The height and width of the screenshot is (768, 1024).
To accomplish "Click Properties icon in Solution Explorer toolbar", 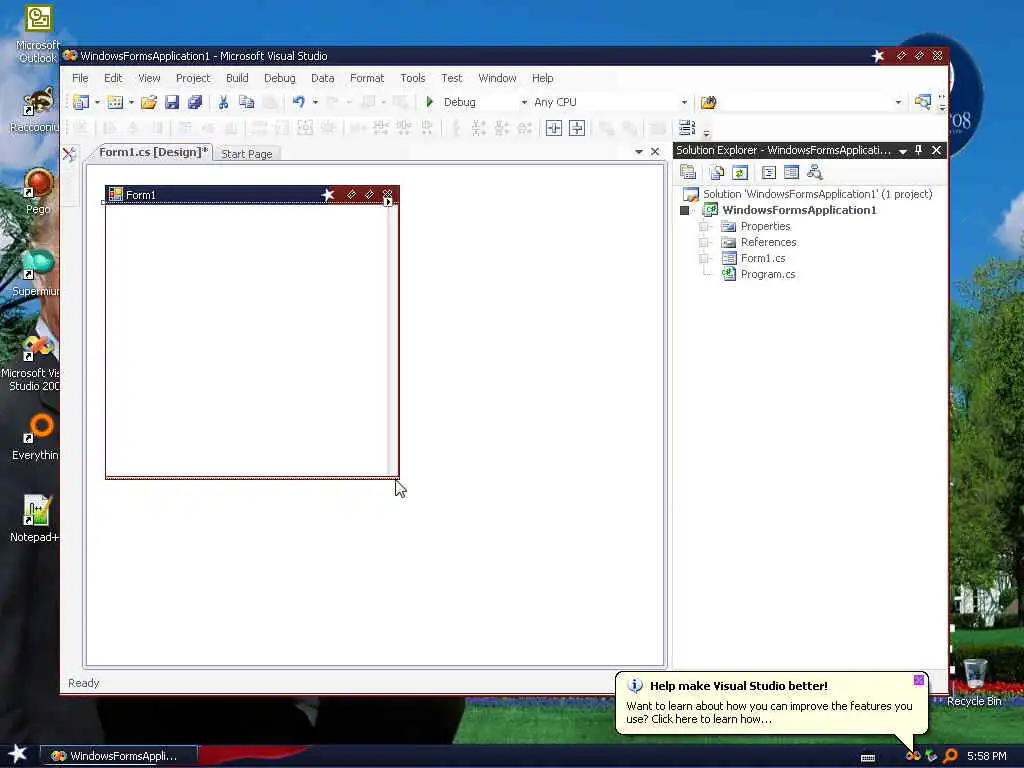I will tap(688, 172).
